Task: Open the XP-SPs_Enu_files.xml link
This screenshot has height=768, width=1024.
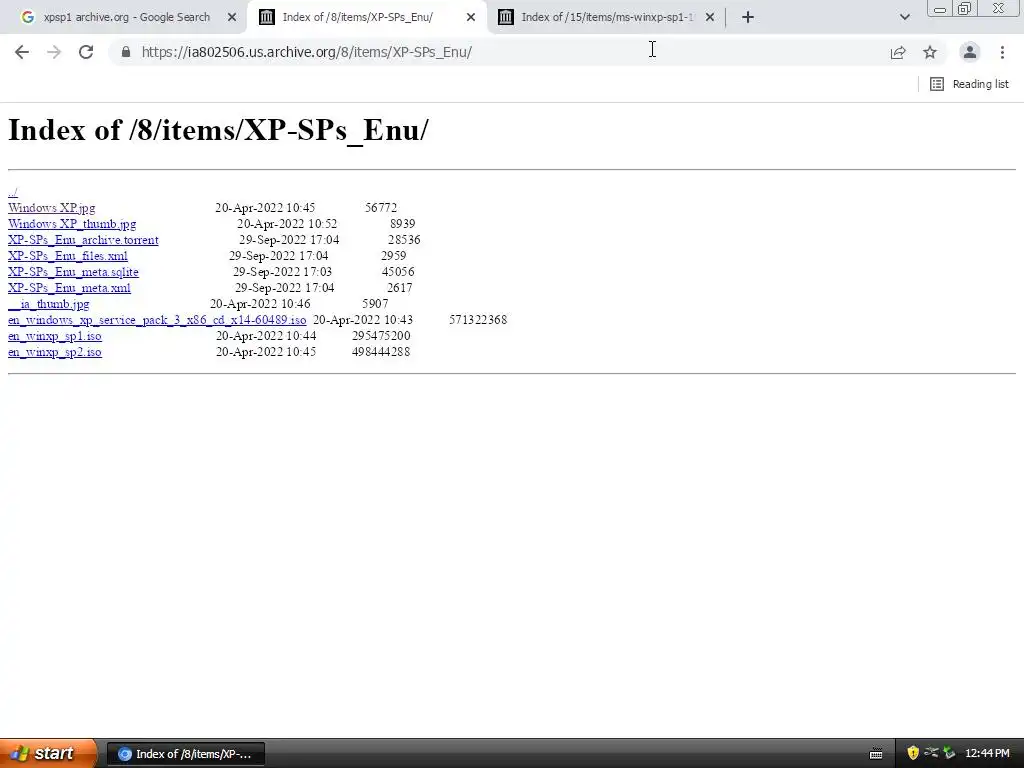Action: pos(68,256)
